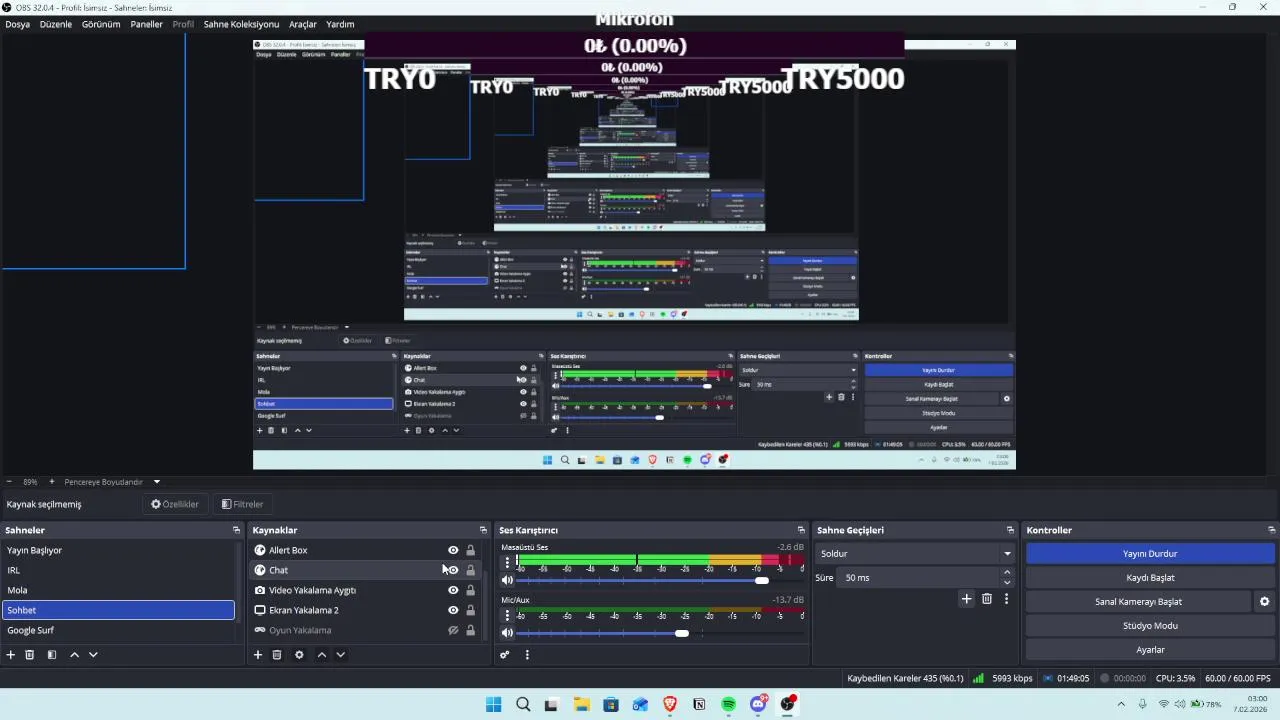Image resolution: width=1280 pixels, height=720 pixels.
Task: Move the selected scene down in the Sahneler toolbar
Action: (x=93, y=655)
